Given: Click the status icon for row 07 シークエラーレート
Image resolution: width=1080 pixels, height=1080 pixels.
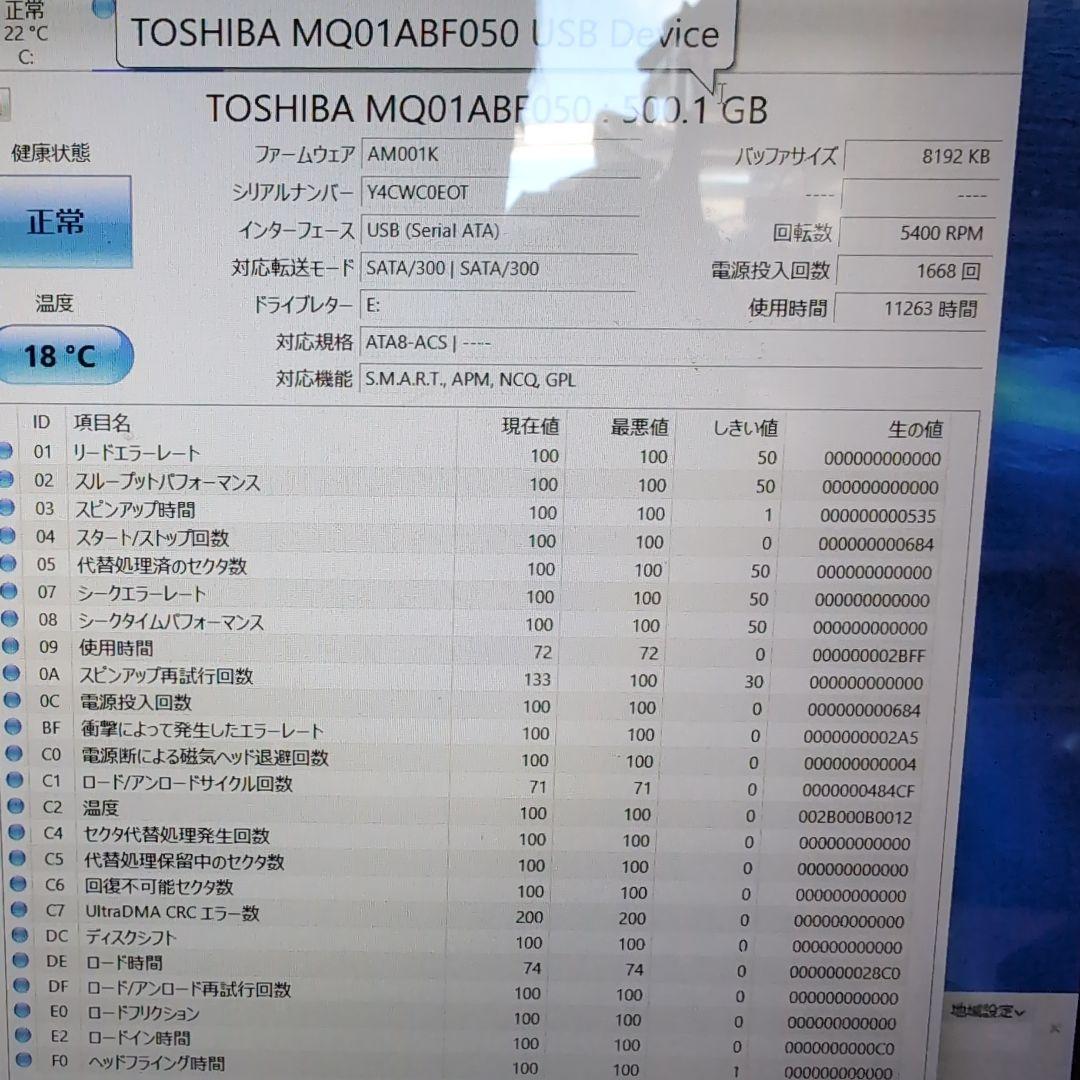Looking at the screenshot, I should pos(8,591).
